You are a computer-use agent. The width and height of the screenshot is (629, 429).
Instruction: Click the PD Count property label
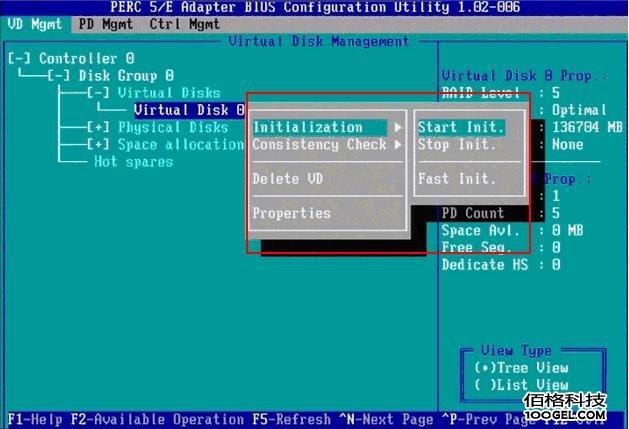(473, 213)
